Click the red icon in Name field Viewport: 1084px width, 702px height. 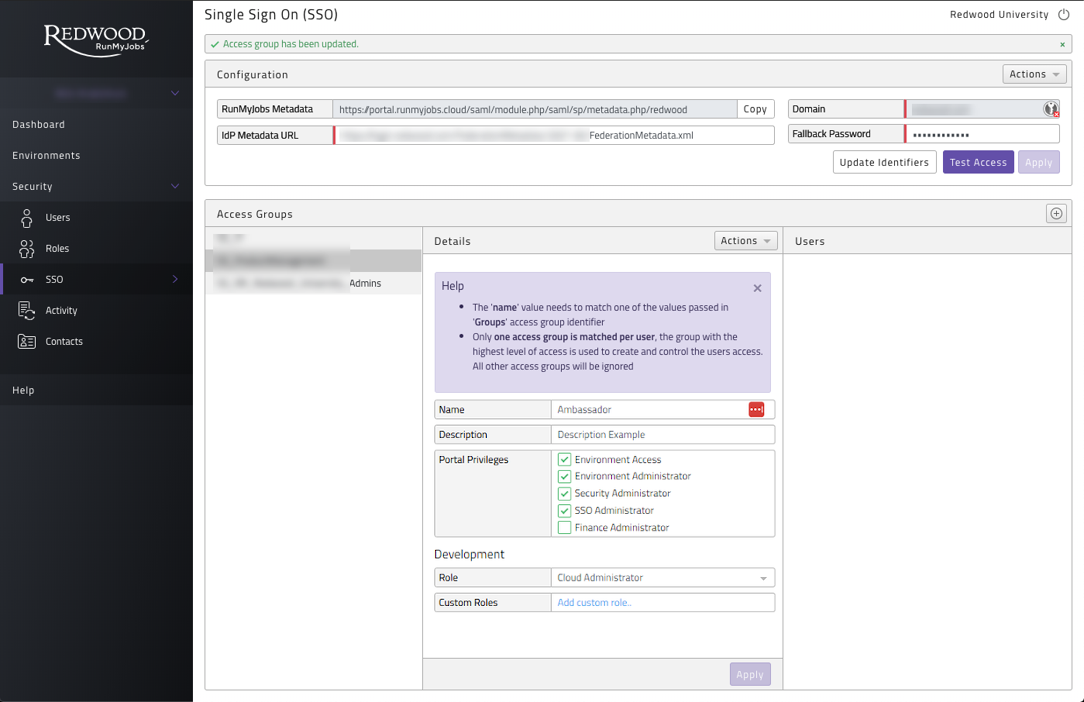pos(756,409)
